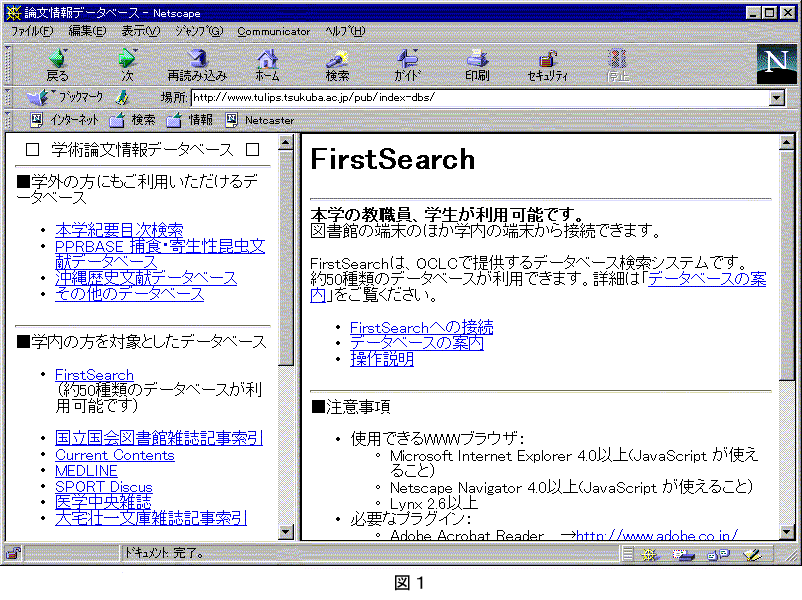The width and height of the screenshot is (802, 600).
Task: Click the security padlock in status bar
Action: 13,553
